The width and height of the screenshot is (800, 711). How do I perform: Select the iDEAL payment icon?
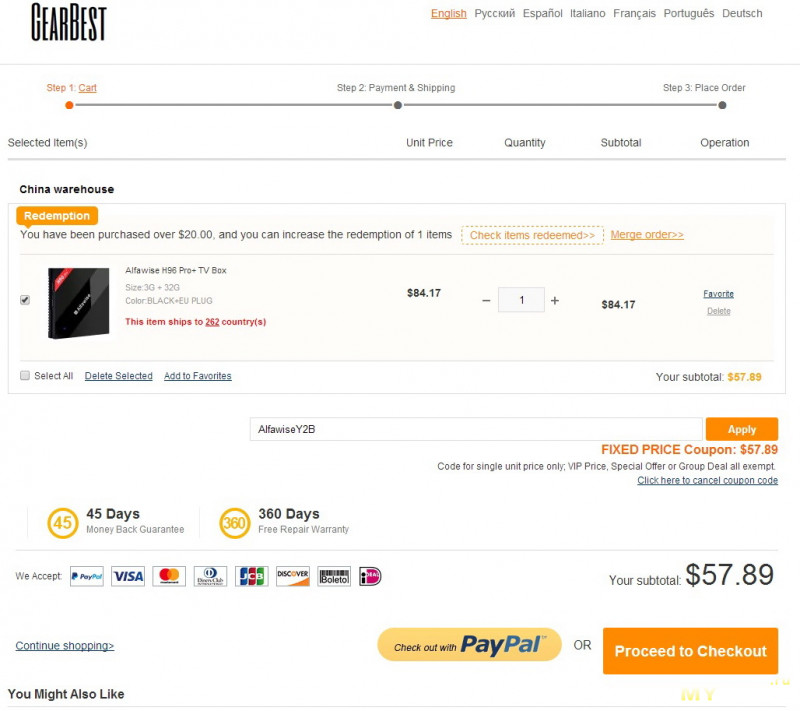tap(370, 576)
